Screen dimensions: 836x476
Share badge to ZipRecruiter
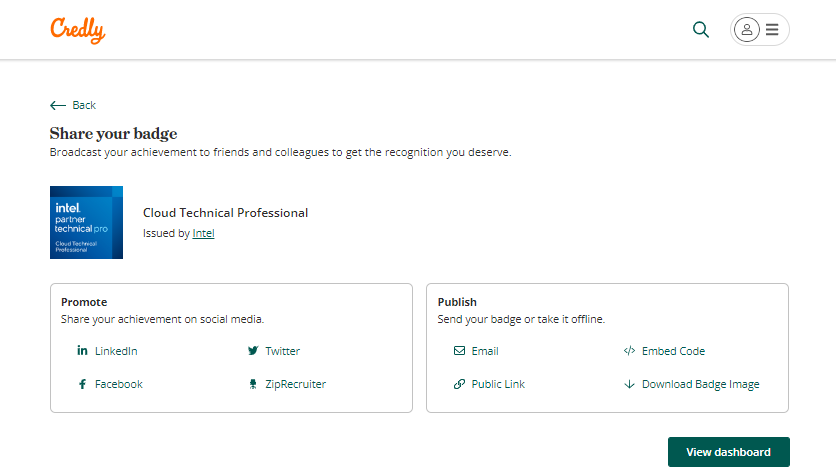(295, 384)
